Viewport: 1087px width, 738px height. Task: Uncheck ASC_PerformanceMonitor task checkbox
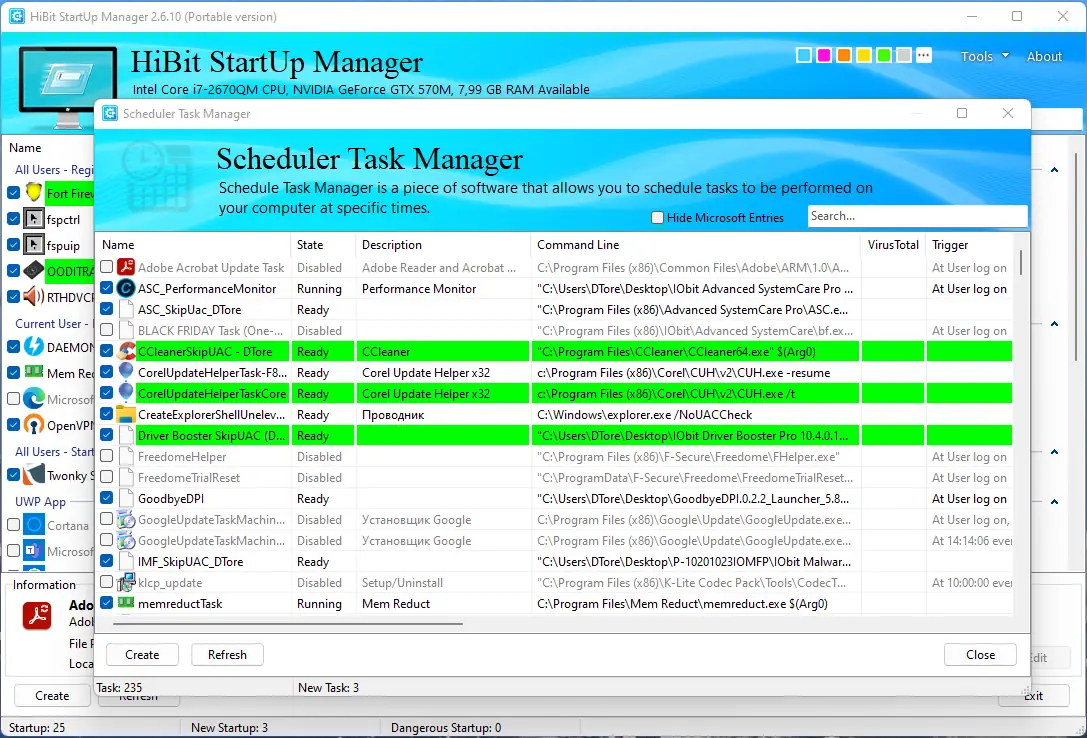[x=106, y=288]
